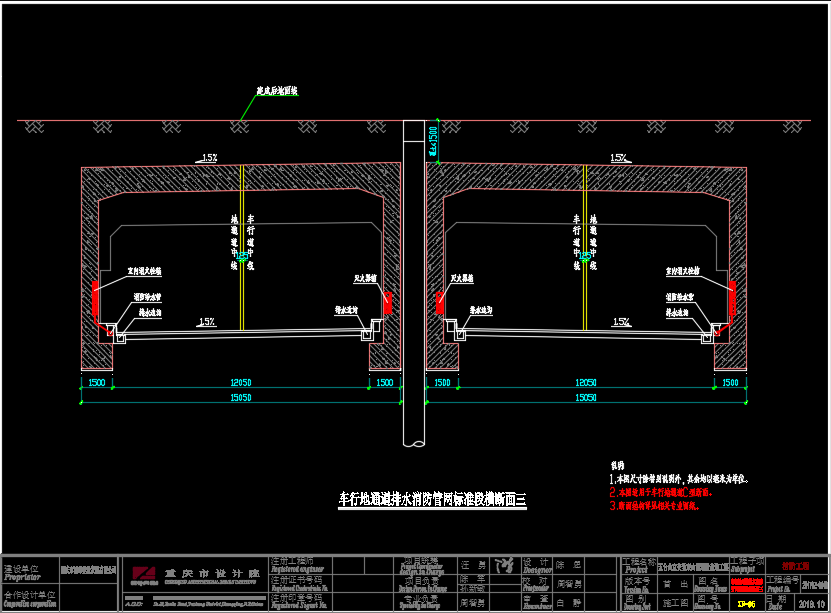Click the 15050 overall dimension of right tunnel
Viewport: 831px width, 613px height.
point(586,397)
